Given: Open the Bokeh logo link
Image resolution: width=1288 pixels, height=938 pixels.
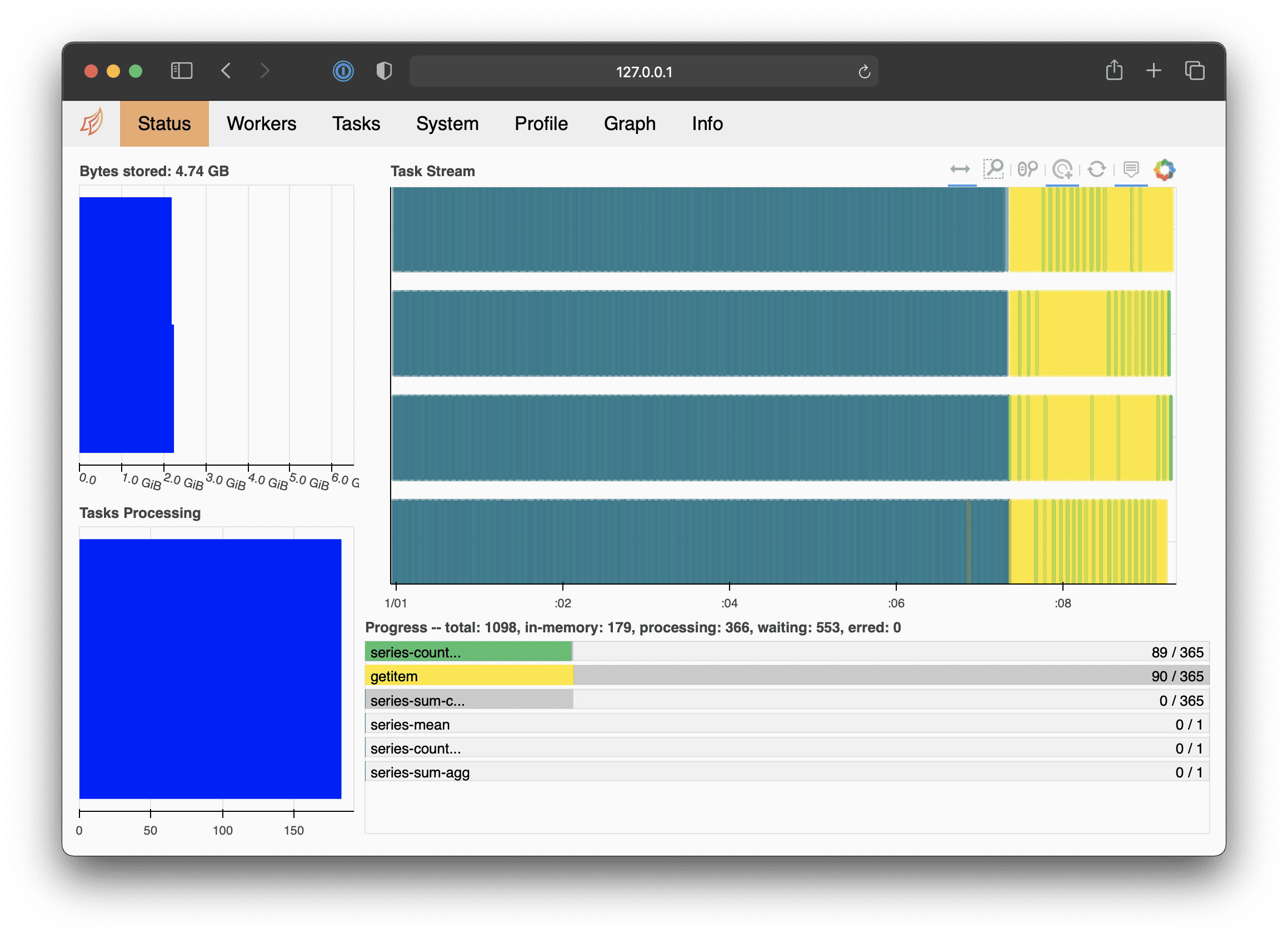Looking at the screenshot, I should [x=1165, y=170].
